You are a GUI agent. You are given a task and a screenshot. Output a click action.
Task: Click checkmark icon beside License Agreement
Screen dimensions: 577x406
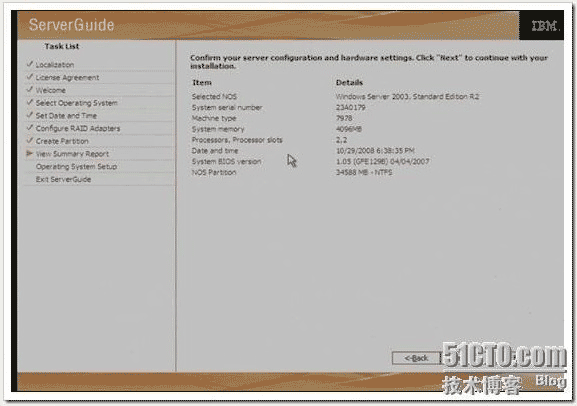pos(30,77)
